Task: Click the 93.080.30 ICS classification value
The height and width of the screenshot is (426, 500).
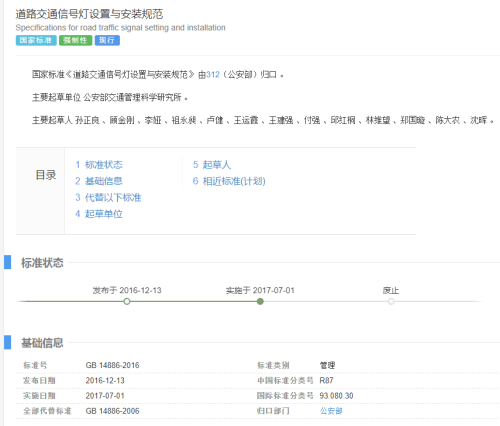Action: click(336, 396)
